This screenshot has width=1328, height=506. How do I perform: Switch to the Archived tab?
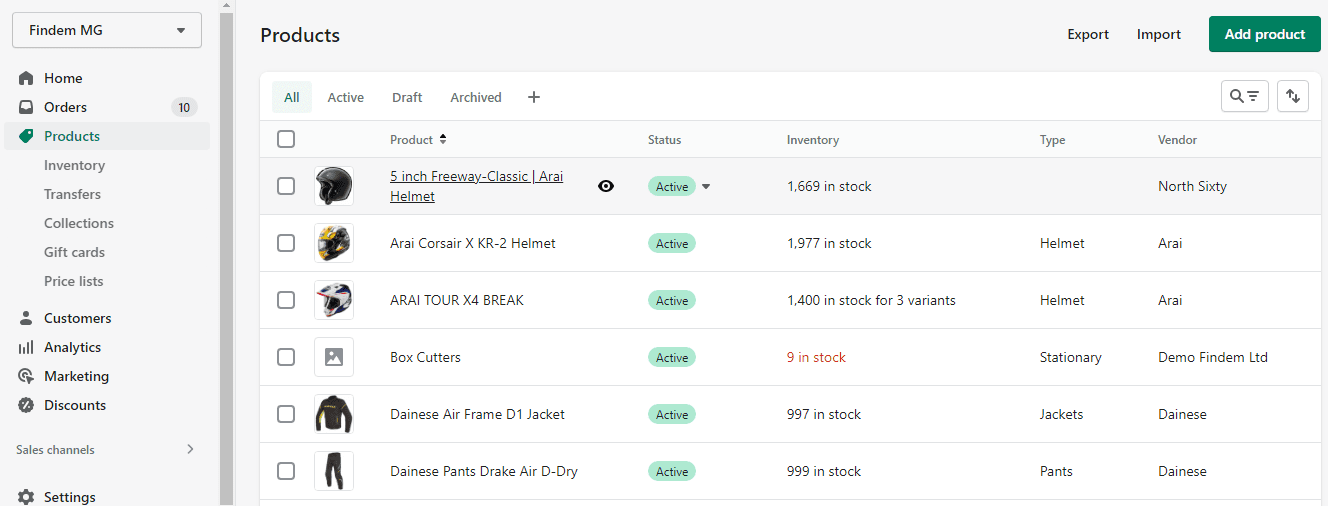[476, 97]
